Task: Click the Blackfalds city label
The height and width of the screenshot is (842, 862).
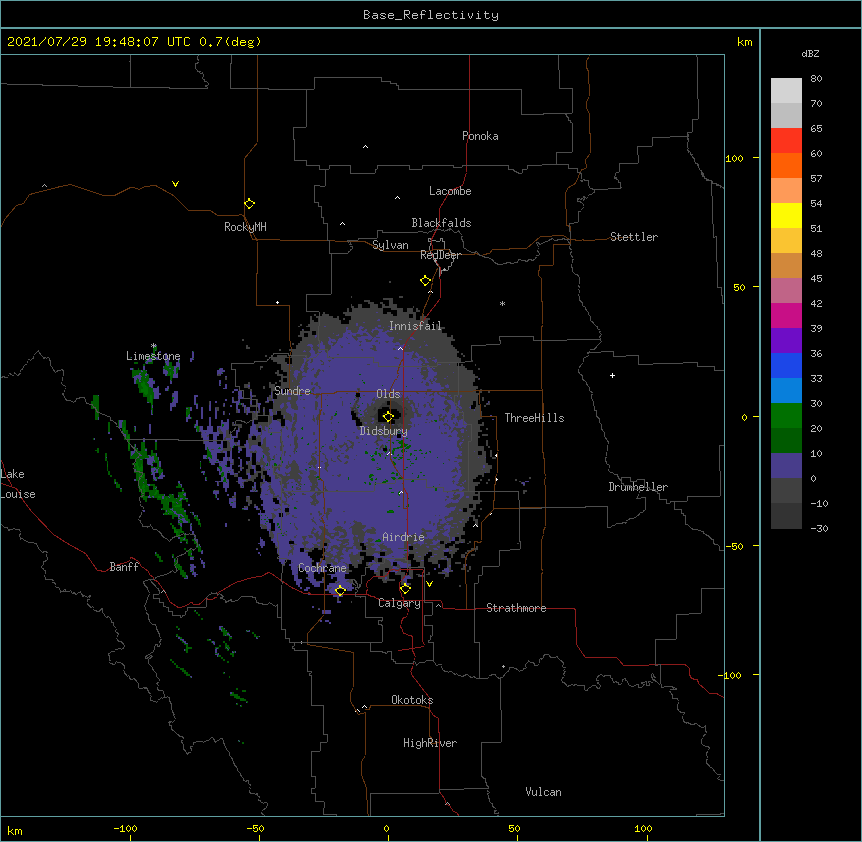Action: [441, 223]
